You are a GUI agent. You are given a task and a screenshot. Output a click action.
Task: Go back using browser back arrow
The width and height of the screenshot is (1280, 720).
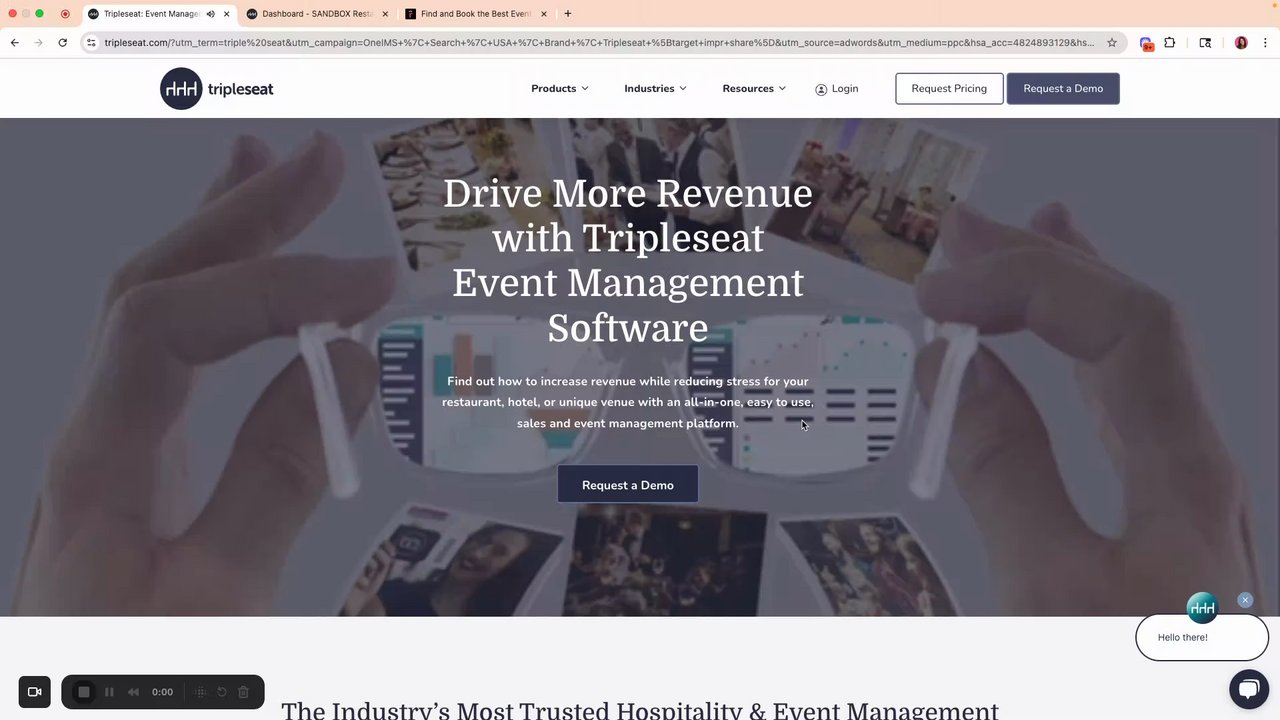(15, 43)
